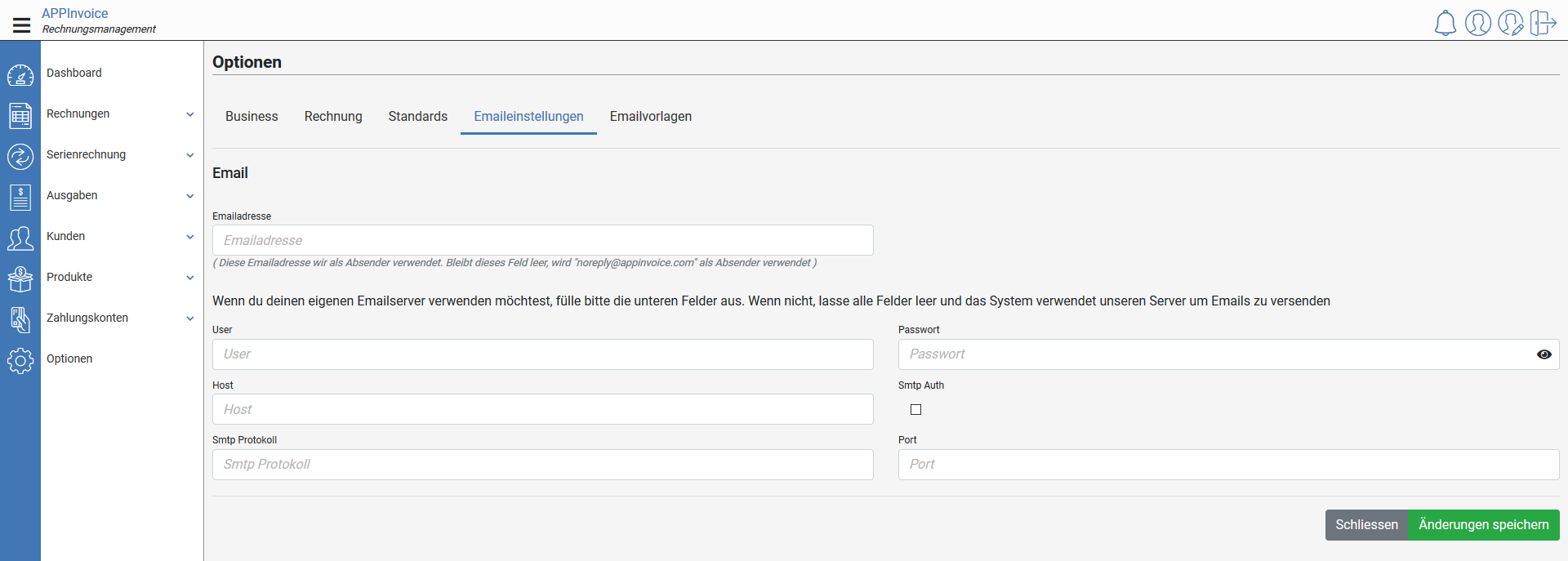Click the Optionen gear icon
This screenshot has width=1568, height=561.
pyautogui.click(x=20, y=360)
